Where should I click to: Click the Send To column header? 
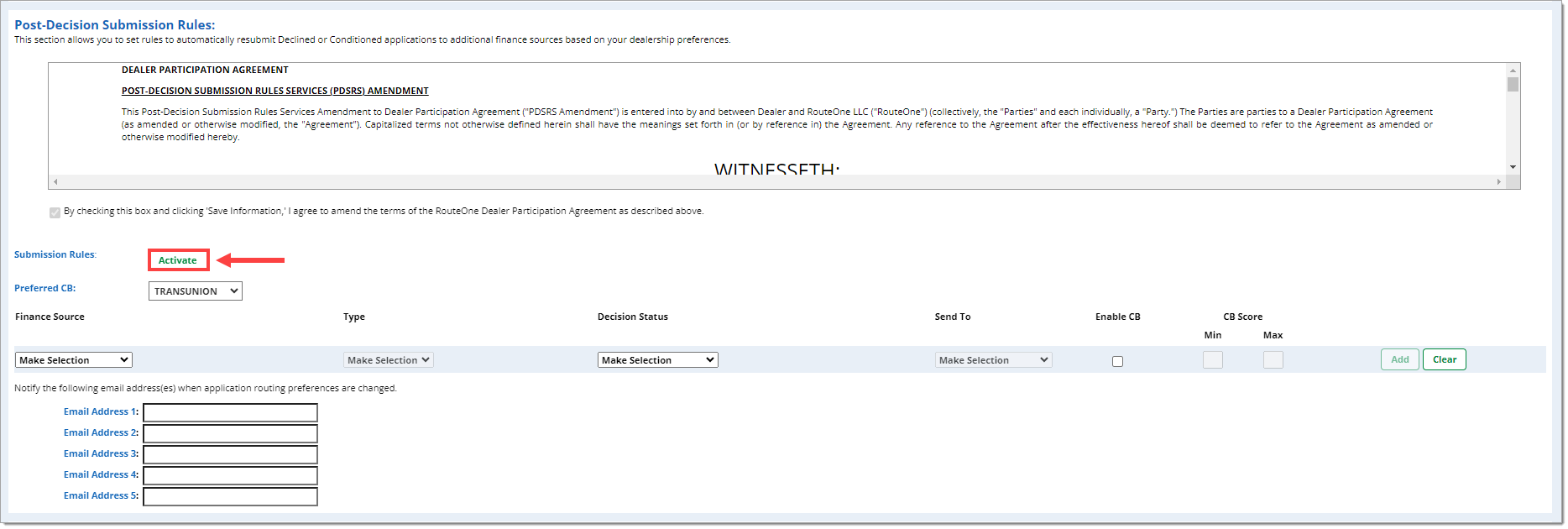(x=953, y=317)
